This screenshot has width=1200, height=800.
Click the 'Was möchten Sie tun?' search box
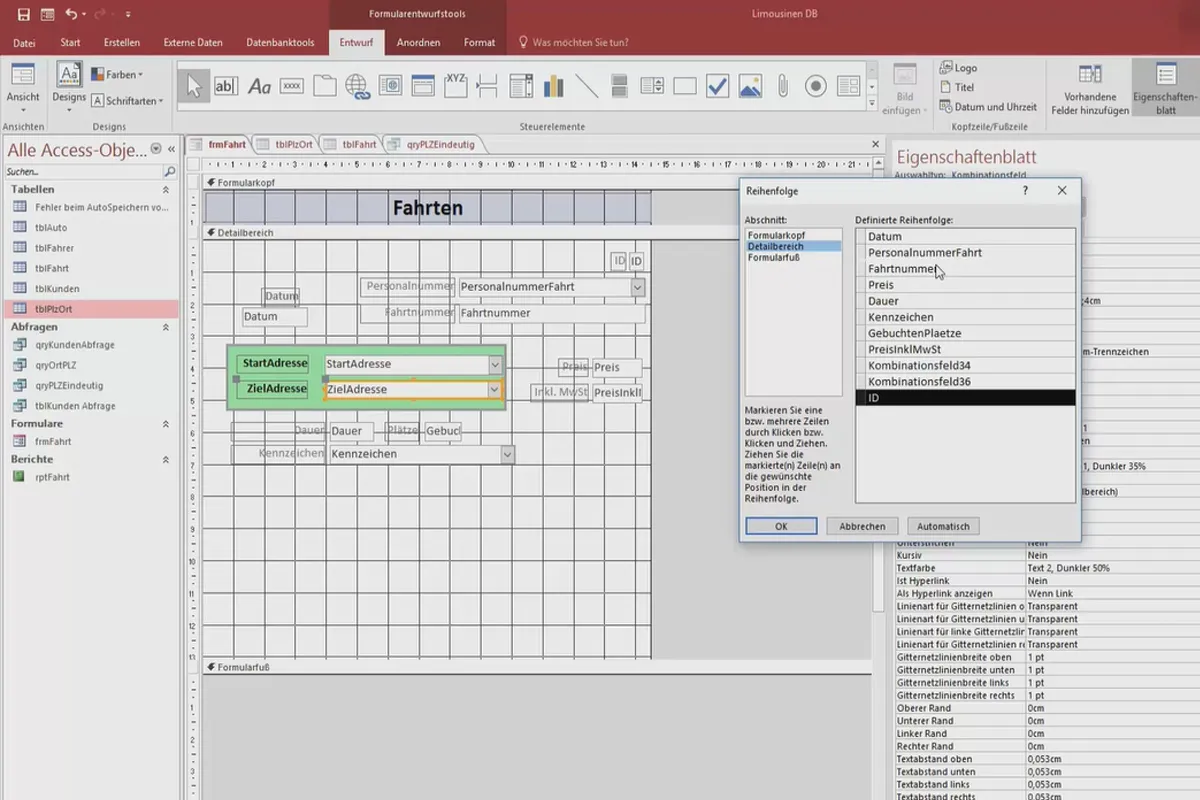576,43
